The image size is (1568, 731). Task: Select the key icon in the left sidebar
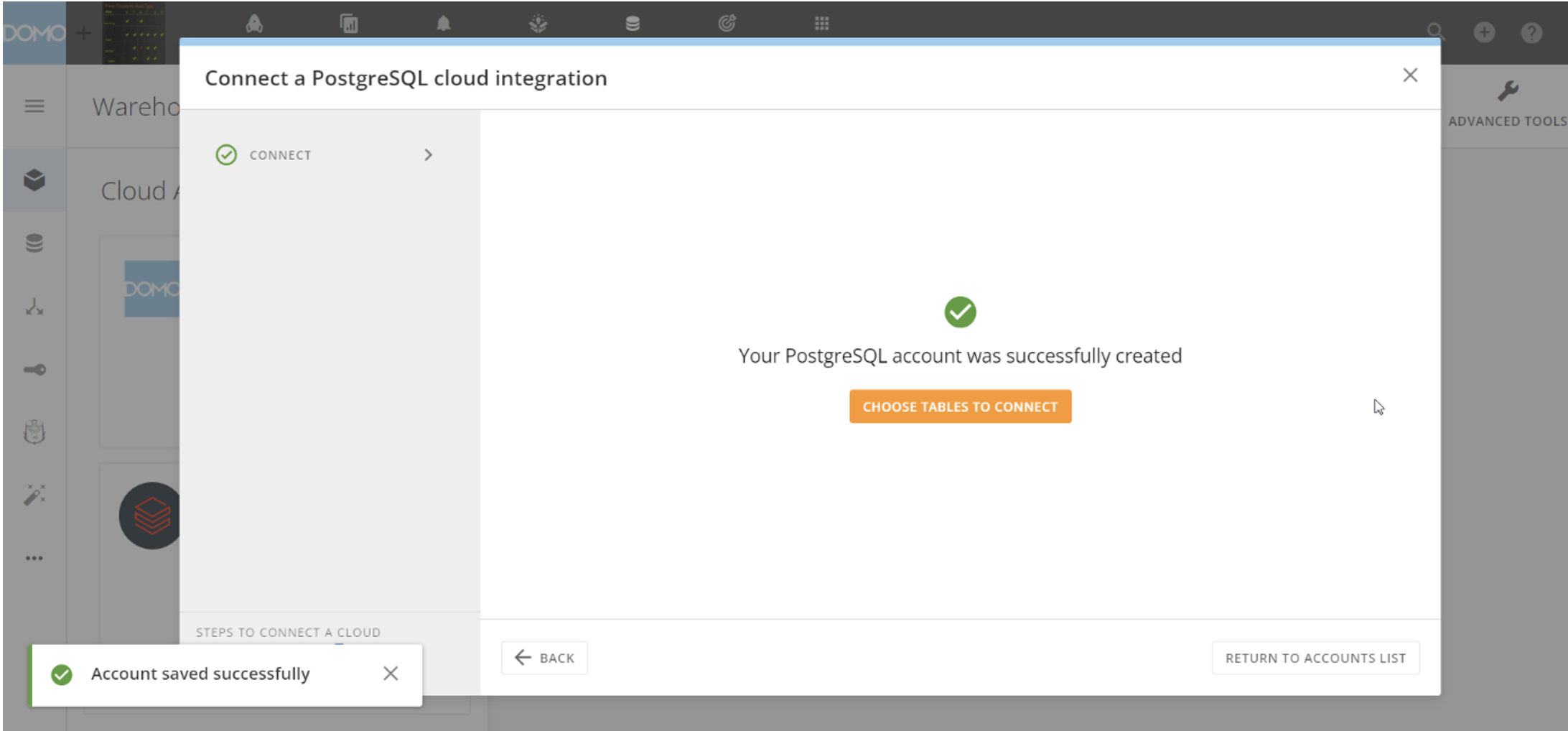34,369
